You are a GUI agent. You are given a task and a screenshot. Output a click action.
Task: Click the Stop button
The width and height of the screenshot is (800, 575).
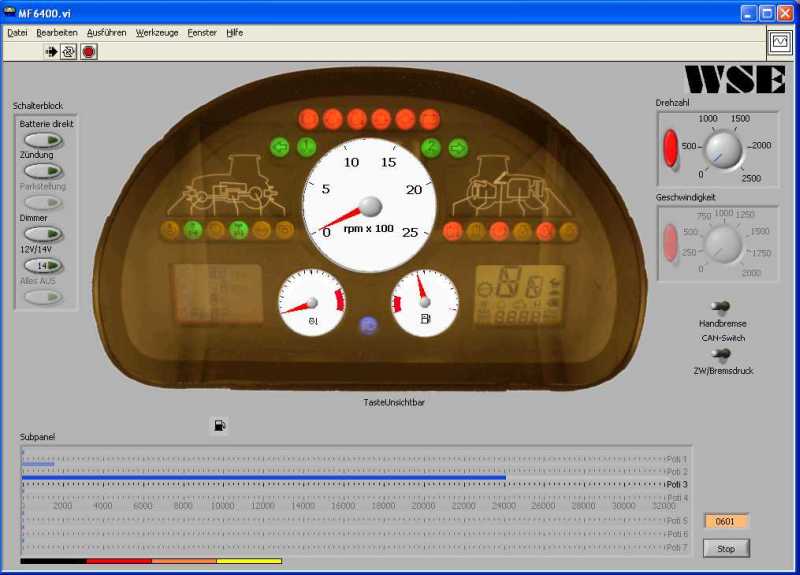click(x=726, y=549)
